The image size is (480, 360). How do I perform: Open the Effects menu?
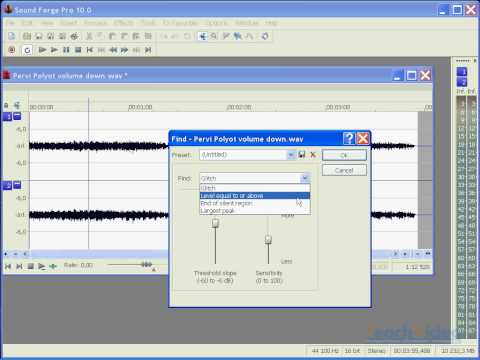point(123,23)
